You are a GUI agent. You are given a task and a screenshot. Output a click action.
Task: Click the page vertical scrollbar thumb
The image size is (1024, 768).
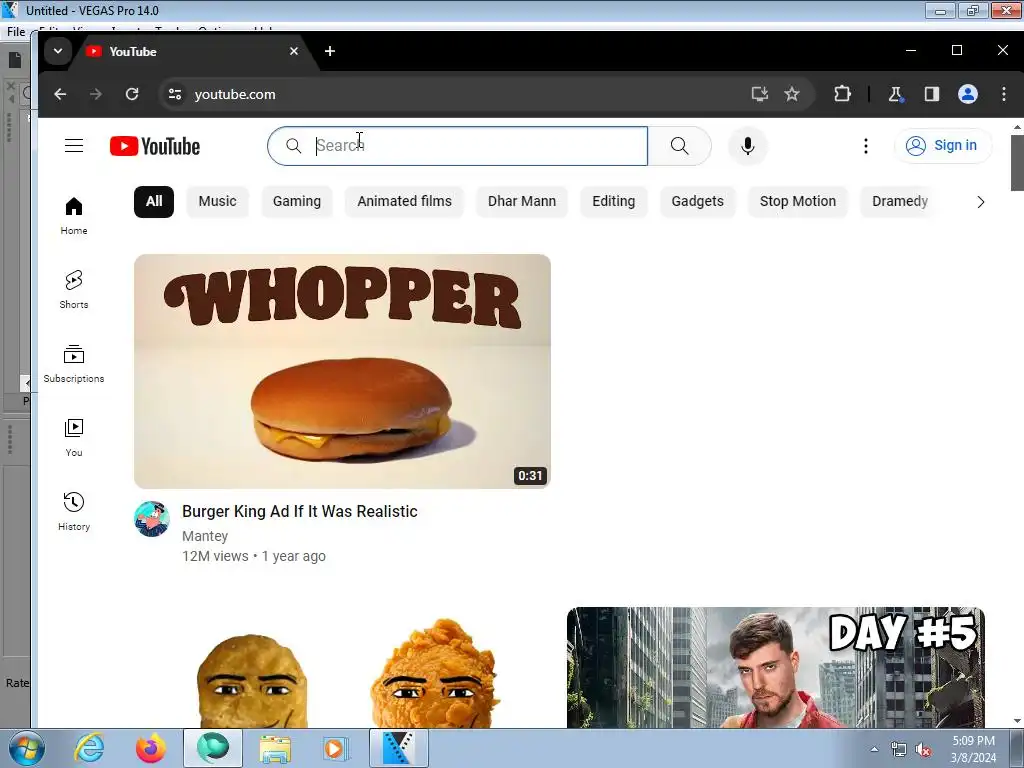click(x=1017, y=163)
